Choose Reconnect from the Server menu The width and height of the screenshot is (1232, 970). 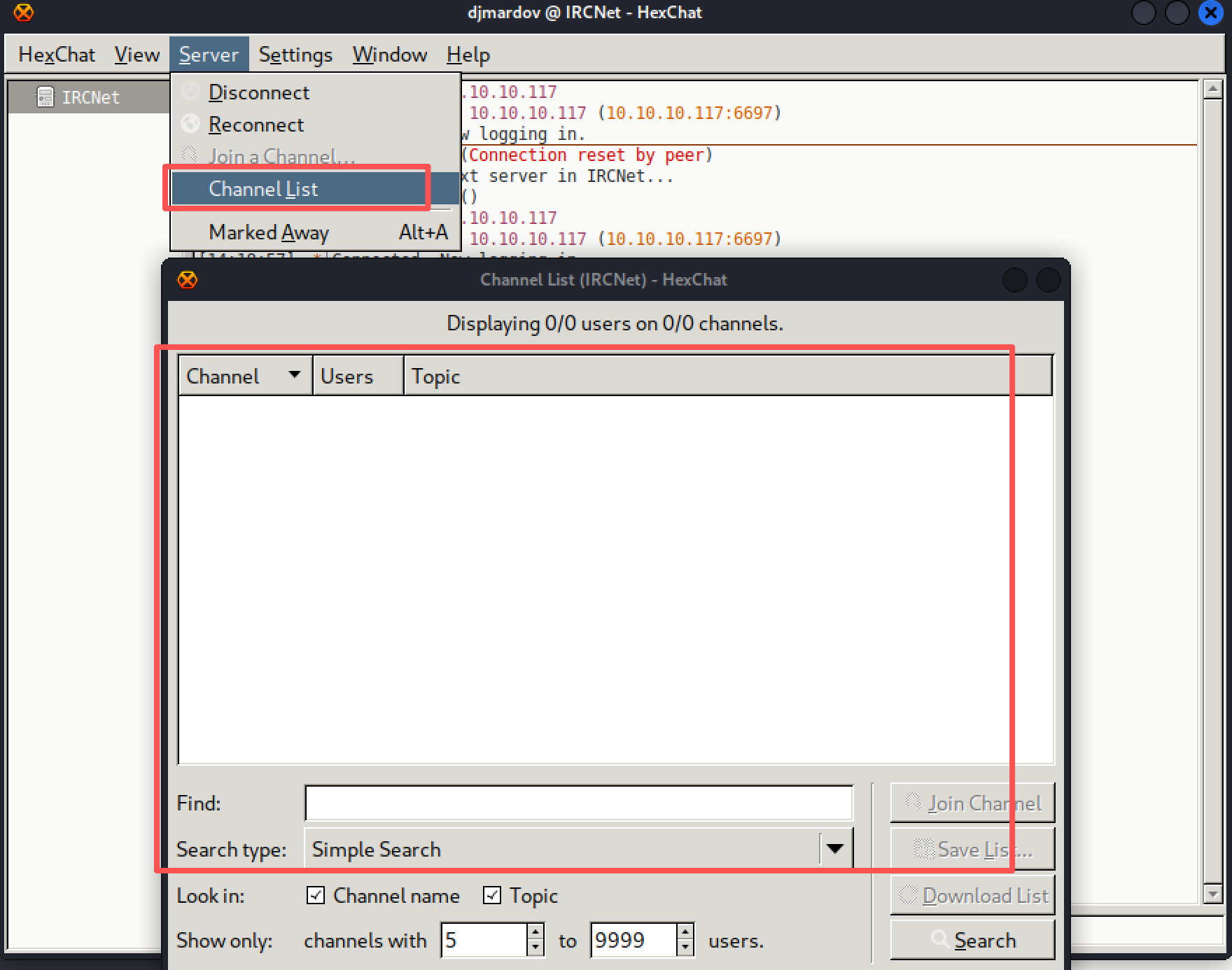coord(315,125)
